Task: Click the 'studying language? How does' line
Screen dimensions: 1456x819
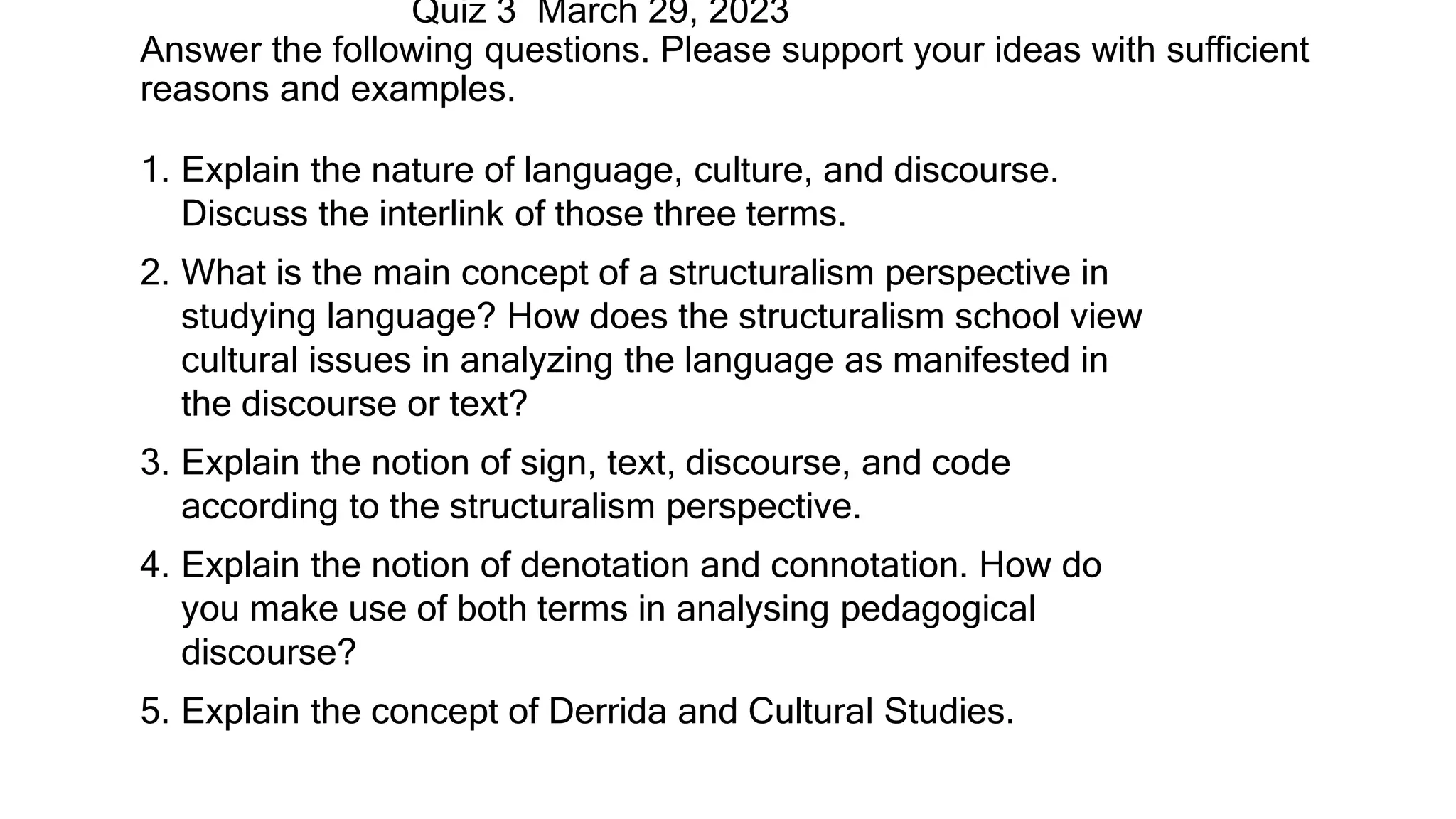Action: point(662,317)
